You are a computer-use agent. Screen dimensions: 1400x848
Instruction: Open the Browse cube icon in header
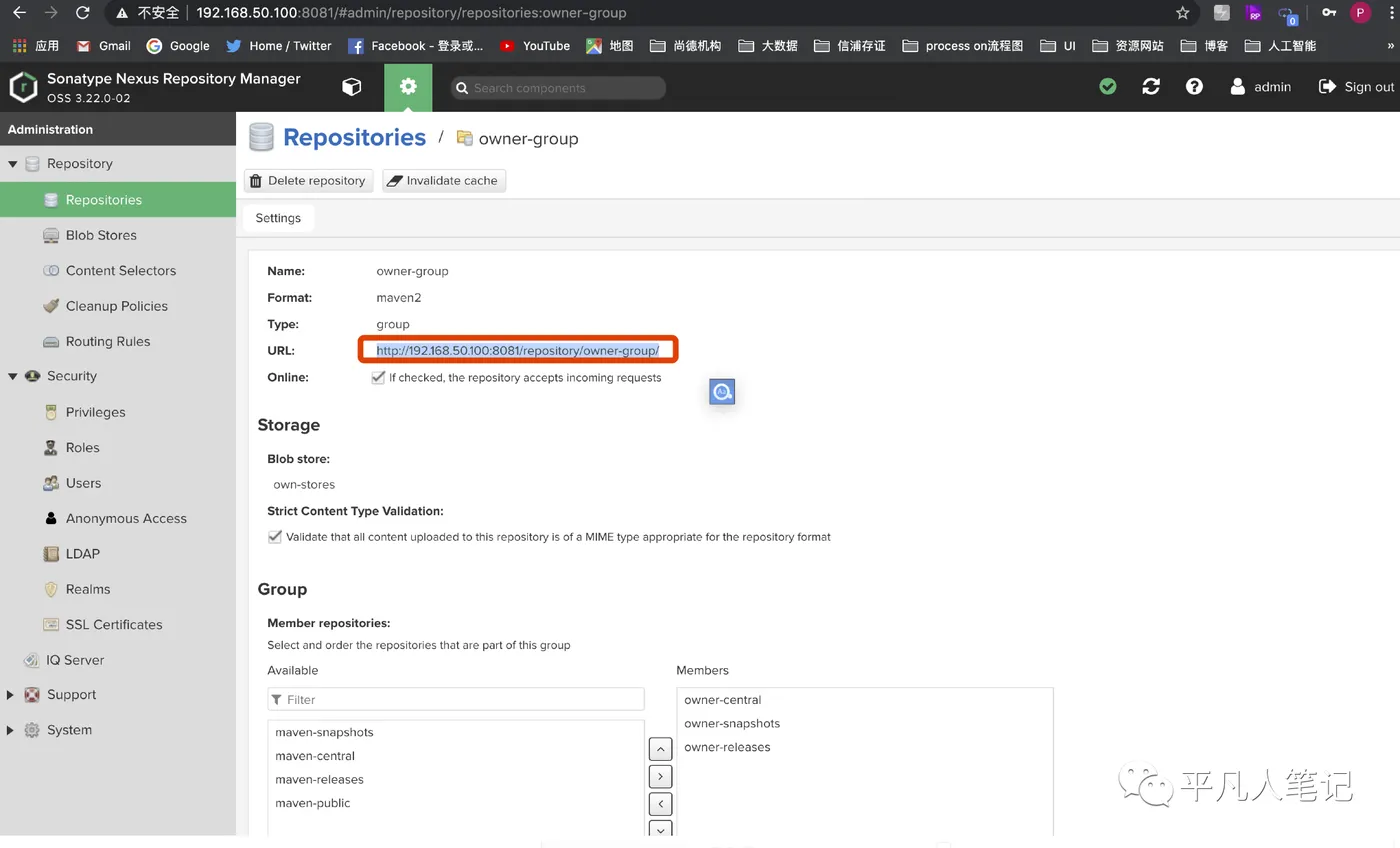point(352,87)
